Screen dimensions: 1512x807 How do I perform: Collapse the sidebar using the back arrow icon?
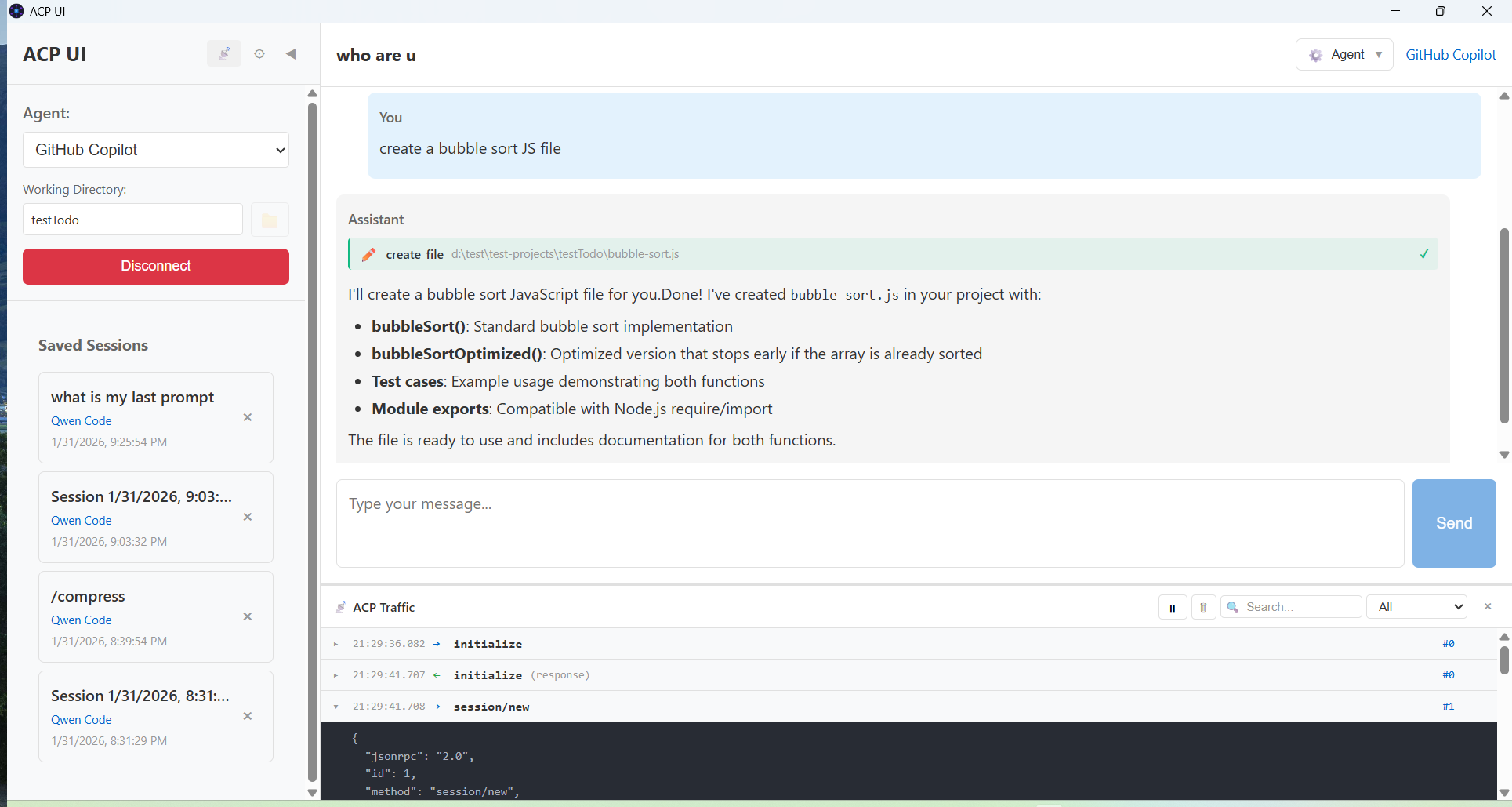(291, 53)
